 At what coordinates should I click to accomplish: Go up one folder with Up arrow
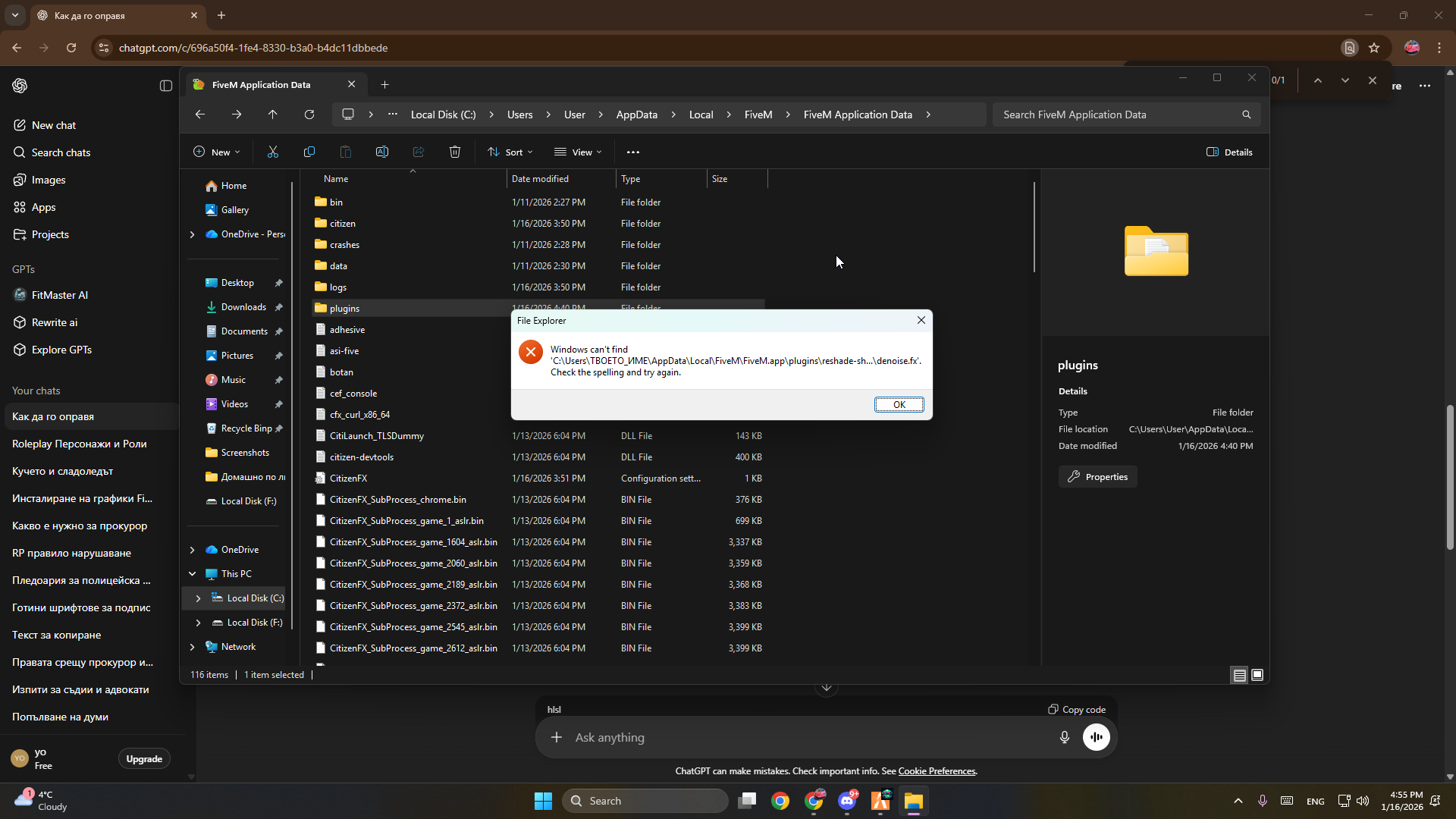(x=273, y=115)
